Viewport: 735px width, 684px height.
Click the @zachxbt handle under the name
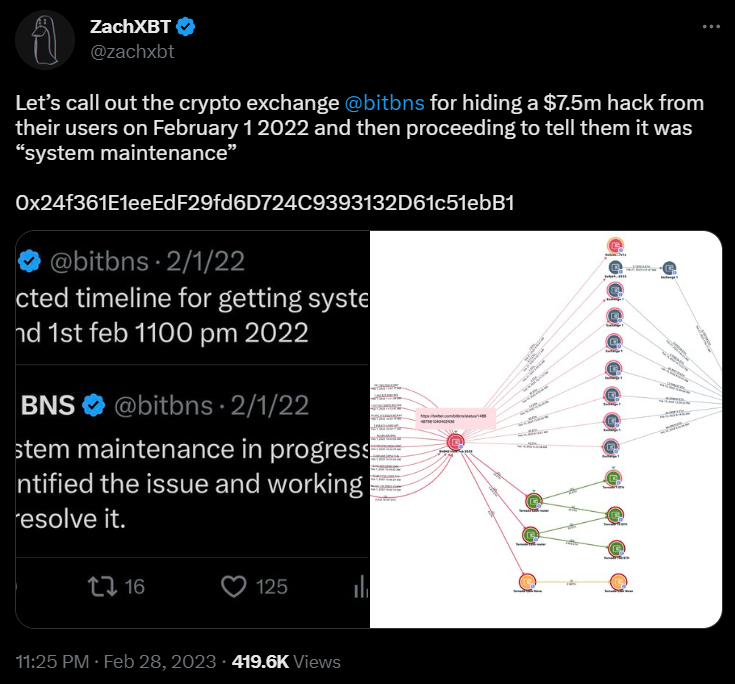tap(132, 51)
